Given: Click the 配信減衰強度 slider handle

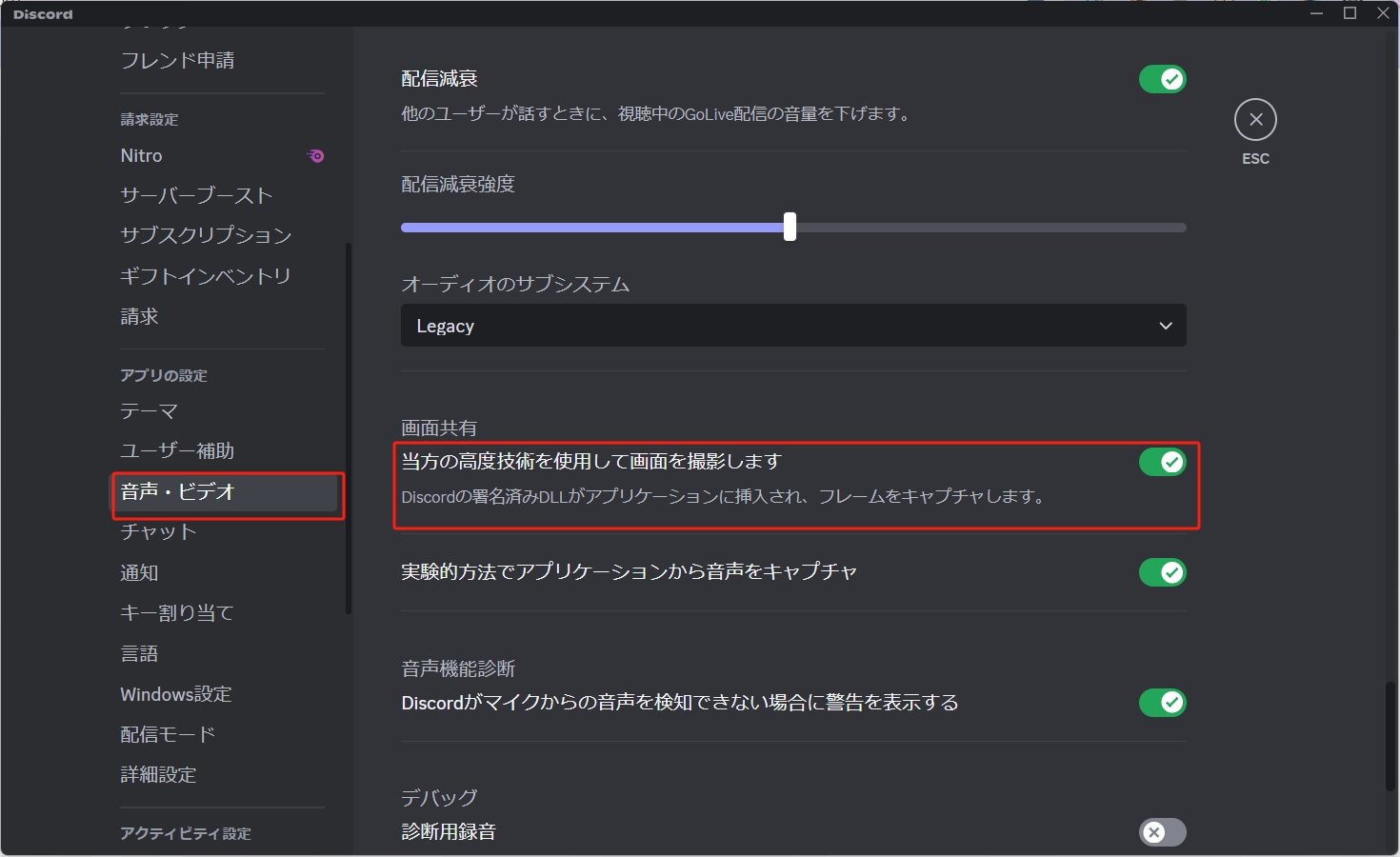Looking at the screenshot, I should click(790, 227).
